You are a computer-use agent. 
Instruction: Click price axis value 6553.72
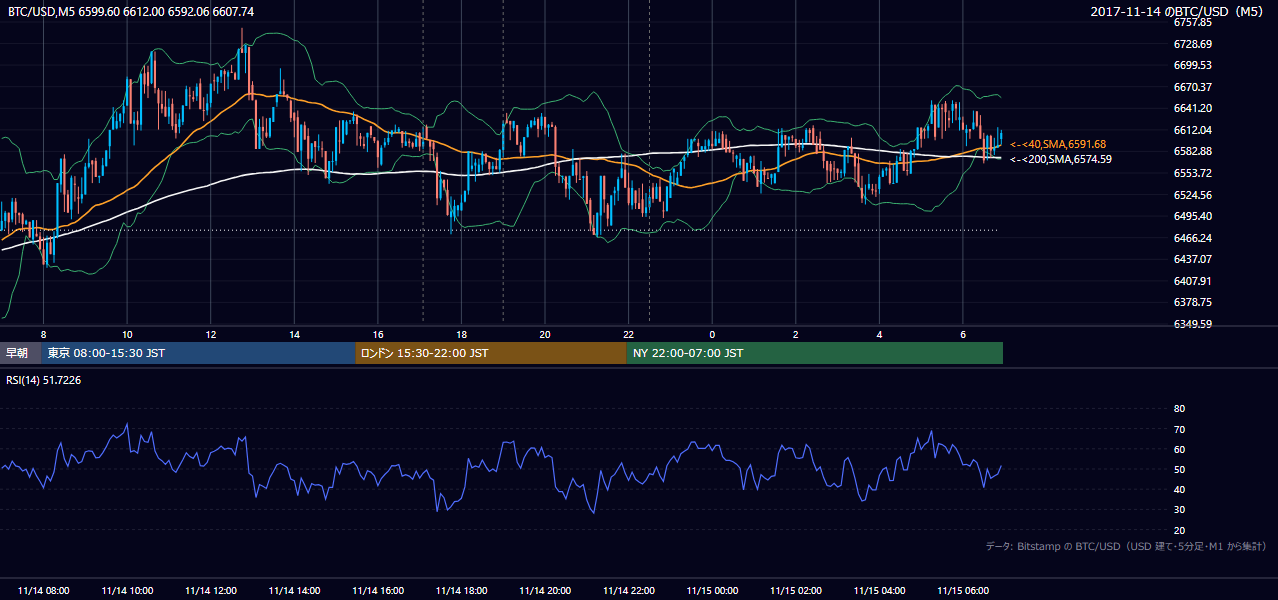1192,173
